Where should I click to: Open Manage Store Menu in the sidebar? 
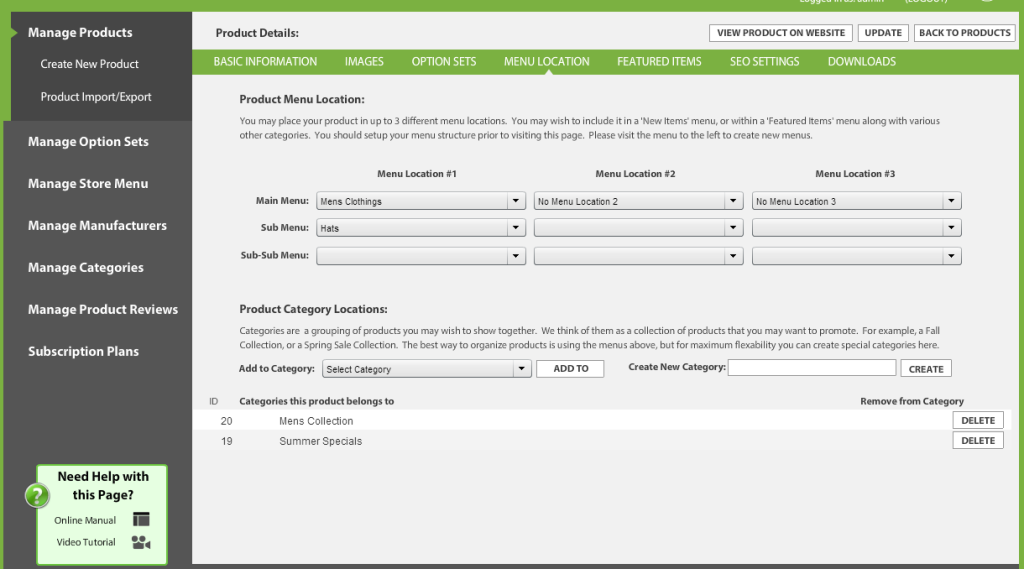[88, 184]
